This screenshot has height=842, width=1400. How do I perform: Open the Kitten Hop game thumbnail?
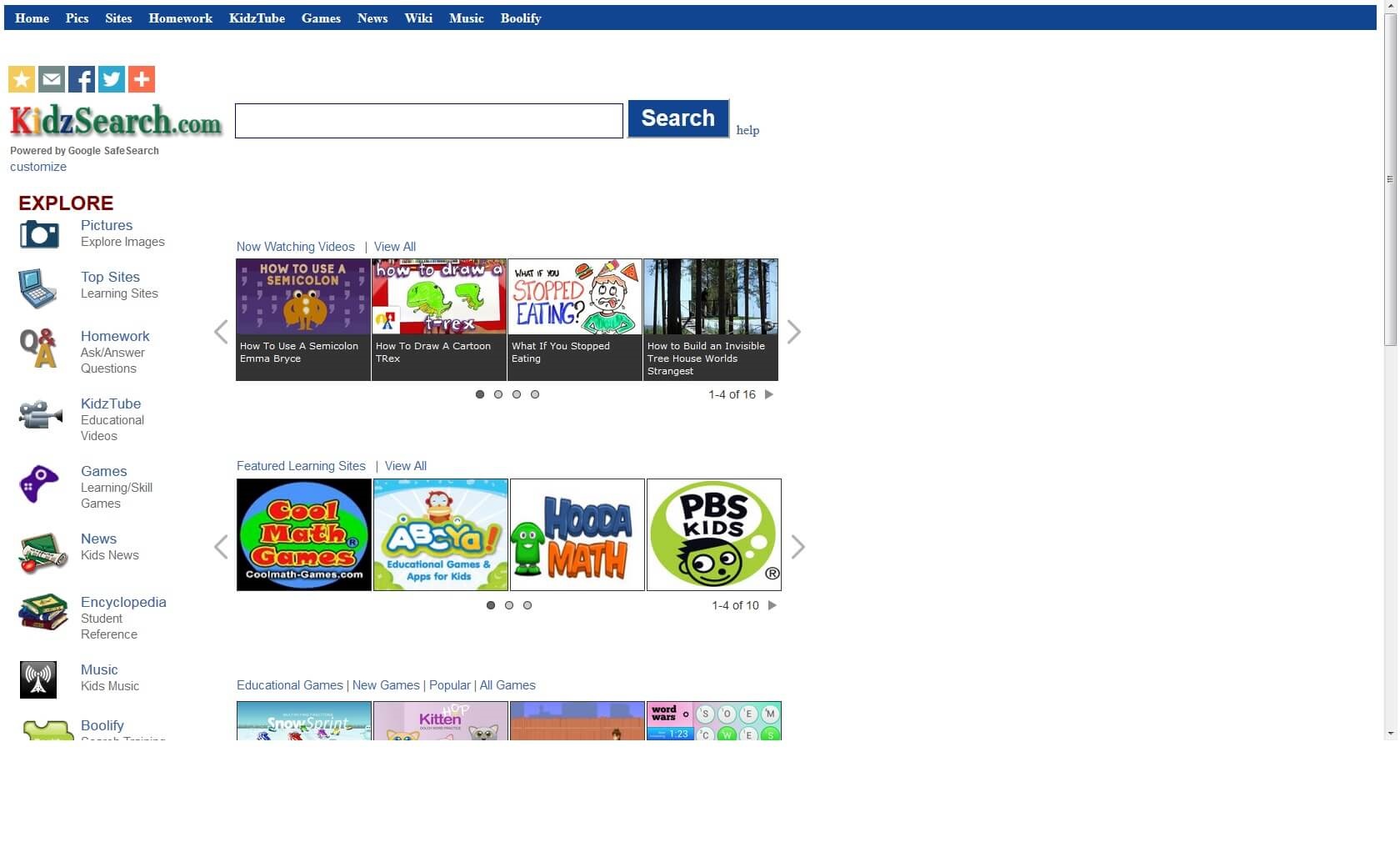441,720
